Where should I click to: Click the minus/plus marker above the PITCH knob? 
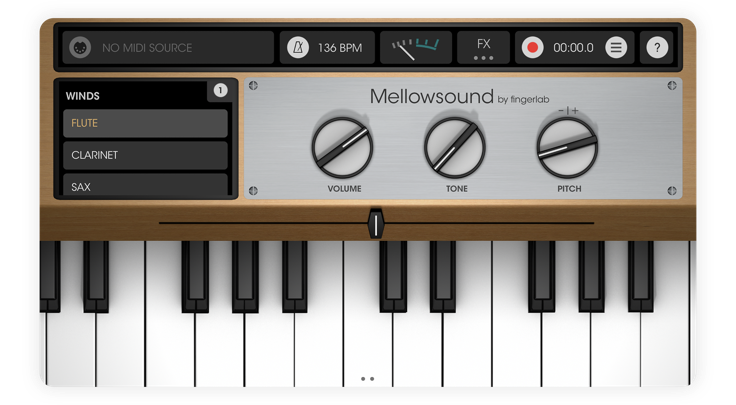(568, 111)
